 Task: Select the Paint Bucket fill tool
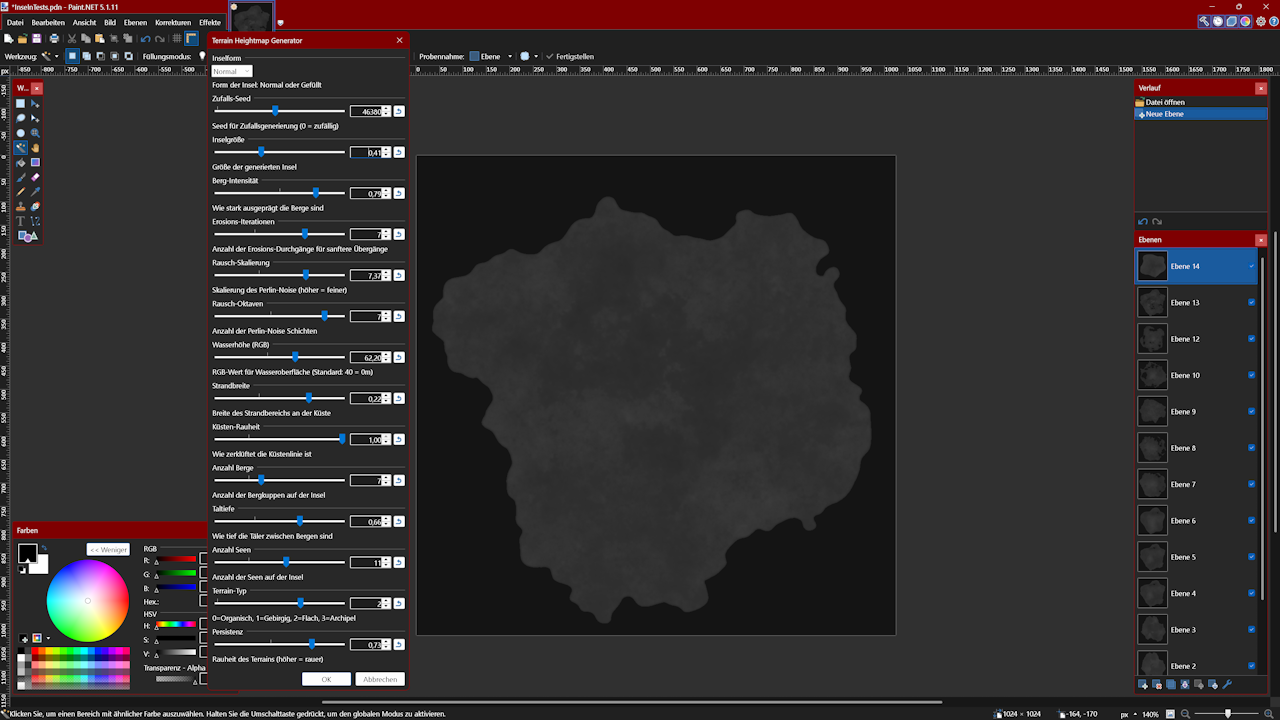click(x=21, y=162)
